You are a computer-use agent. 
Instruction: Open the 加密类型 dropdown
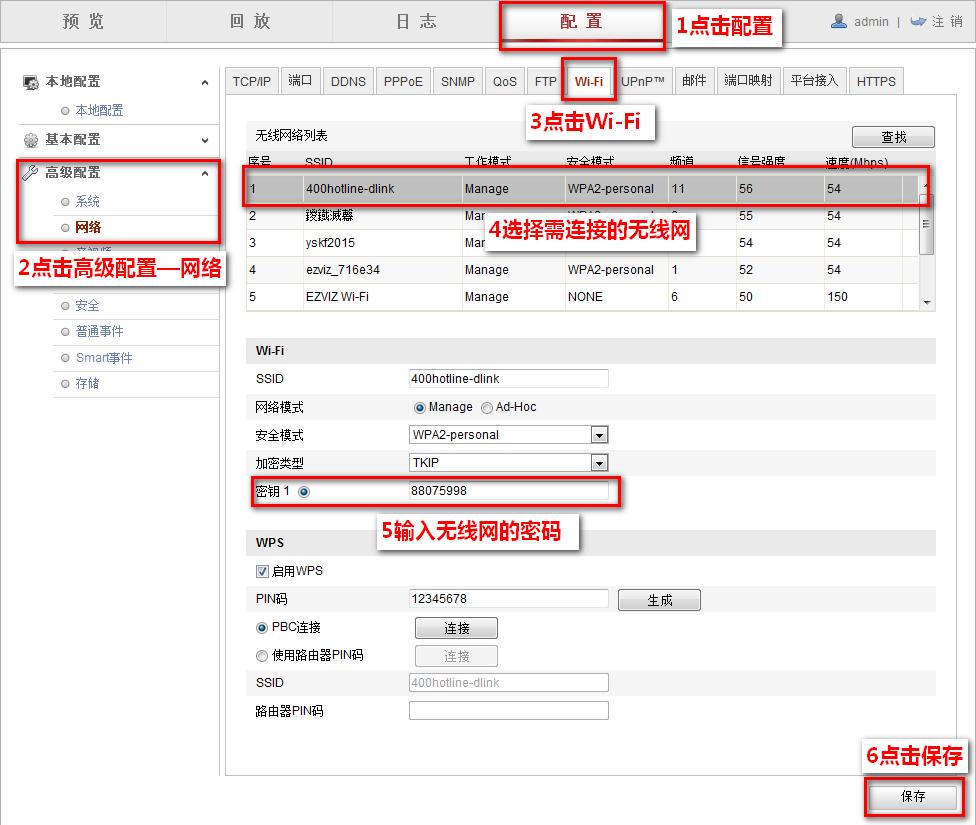(600, 462)
